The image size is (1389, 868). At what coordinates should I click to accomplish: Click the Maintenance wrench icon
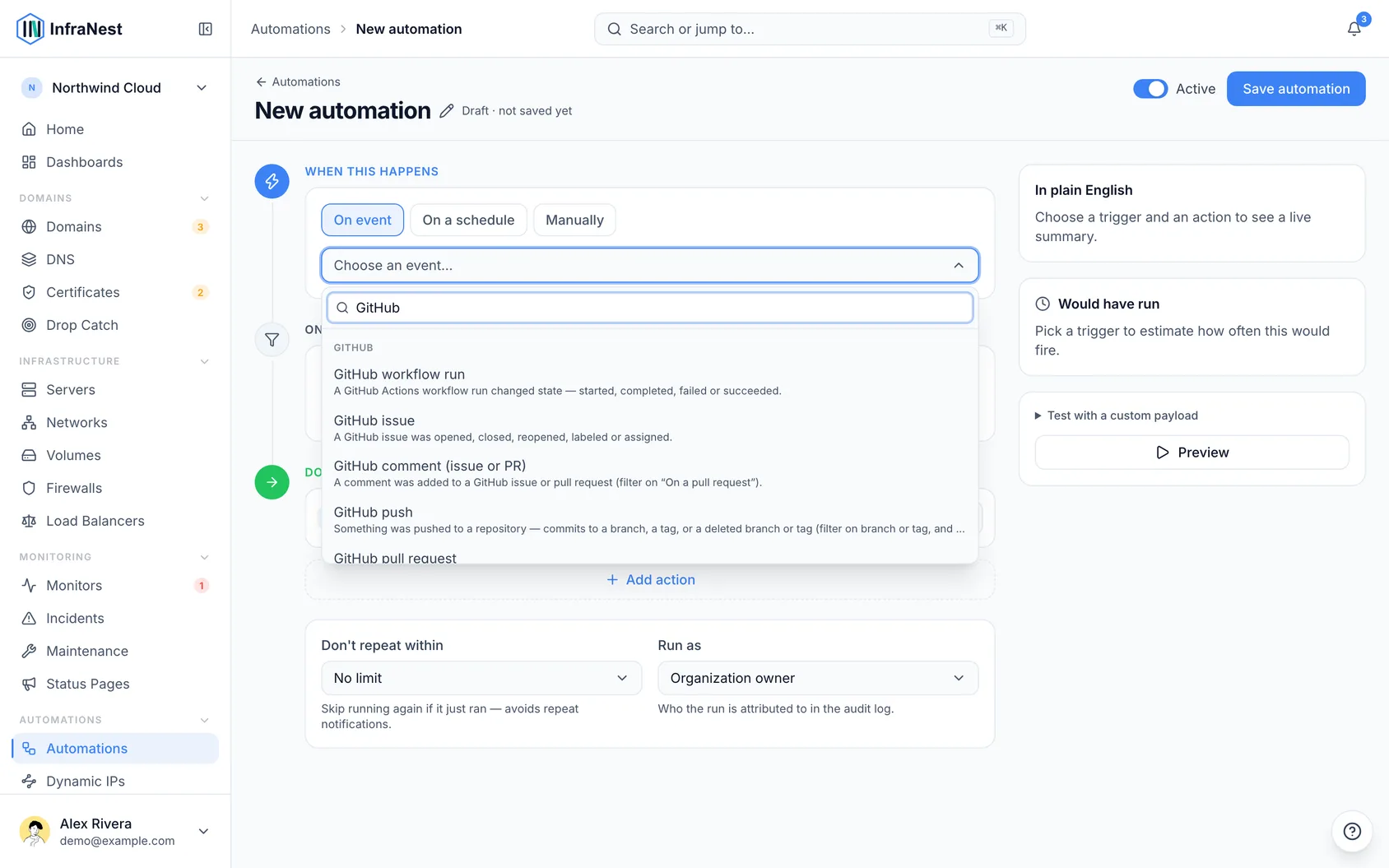click(x=29, y=651)
